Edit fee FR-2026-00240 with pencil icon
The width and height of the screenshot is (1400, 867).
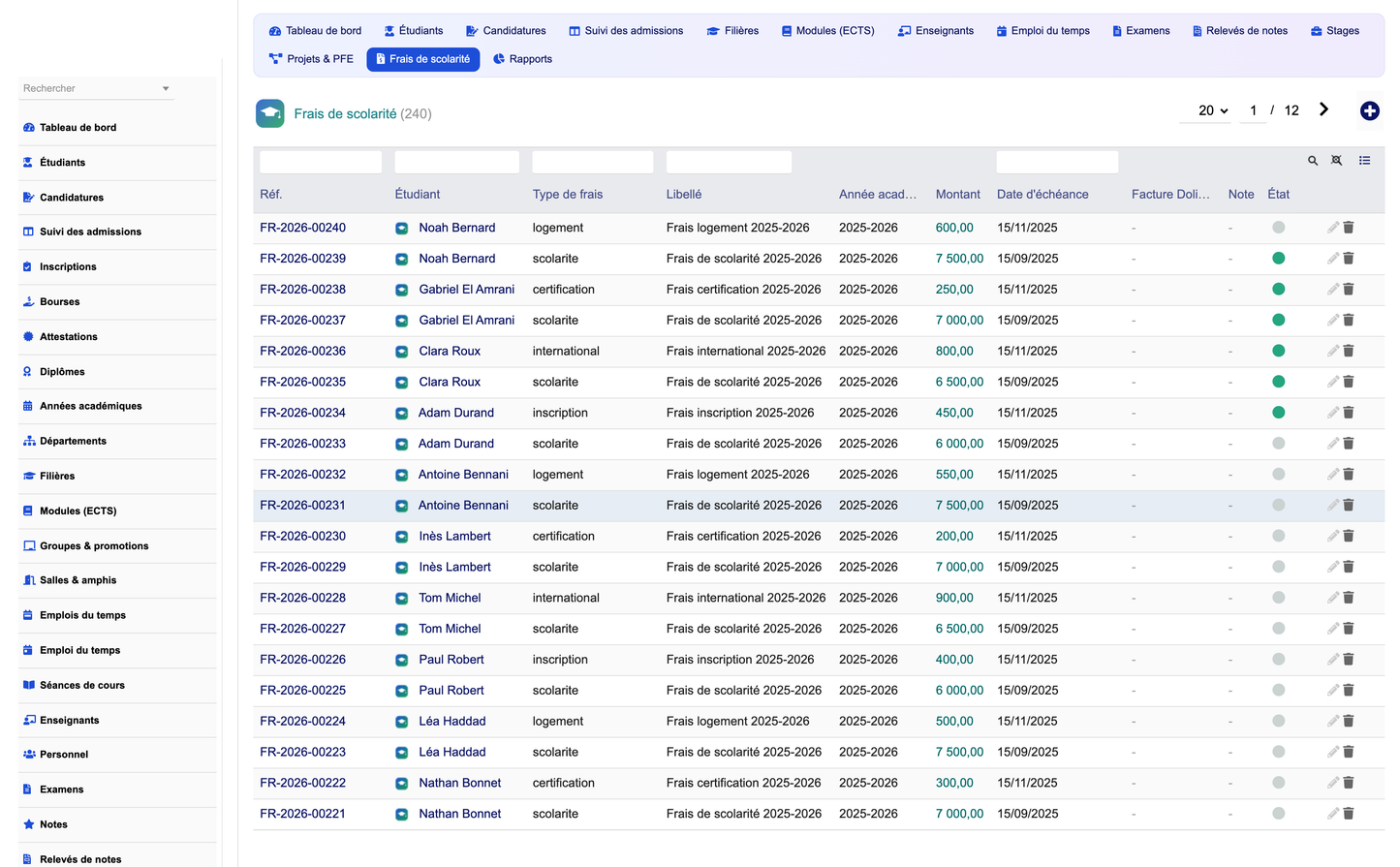coord(1333,228)
